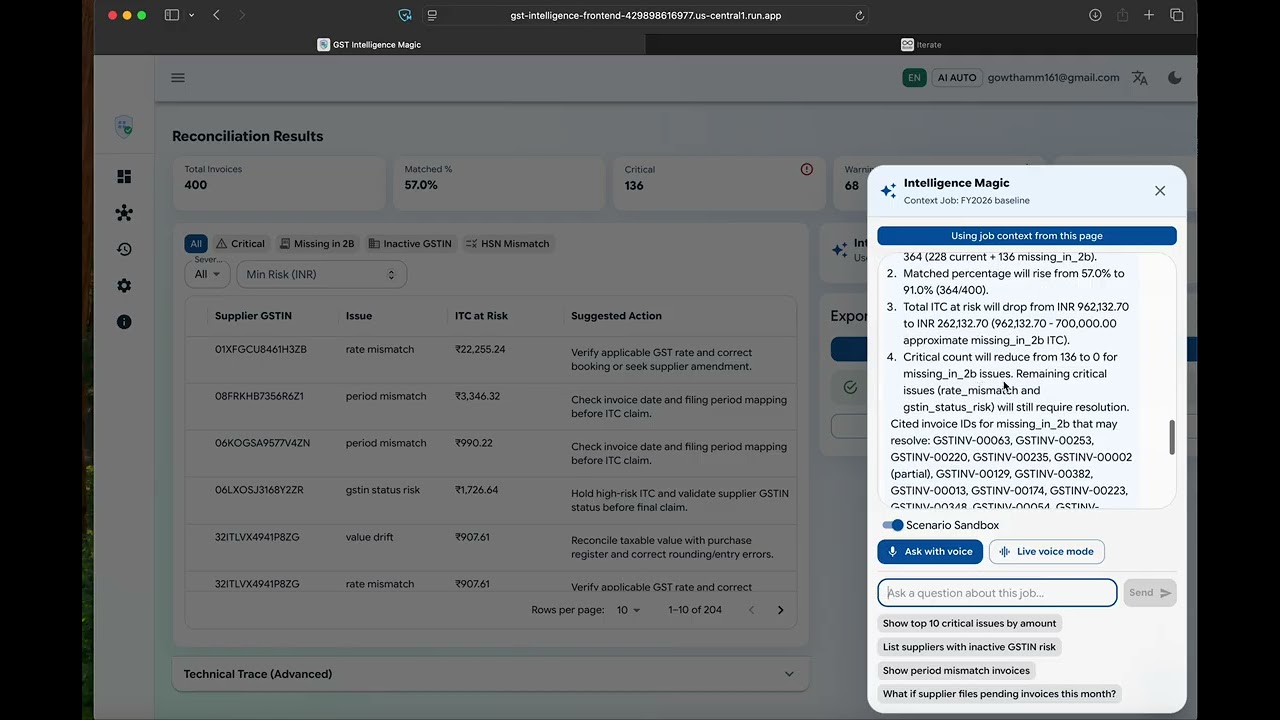Toggle dark mode moon icon
Viewport: 1280px width, 720px height.
tap(1175, 78)
